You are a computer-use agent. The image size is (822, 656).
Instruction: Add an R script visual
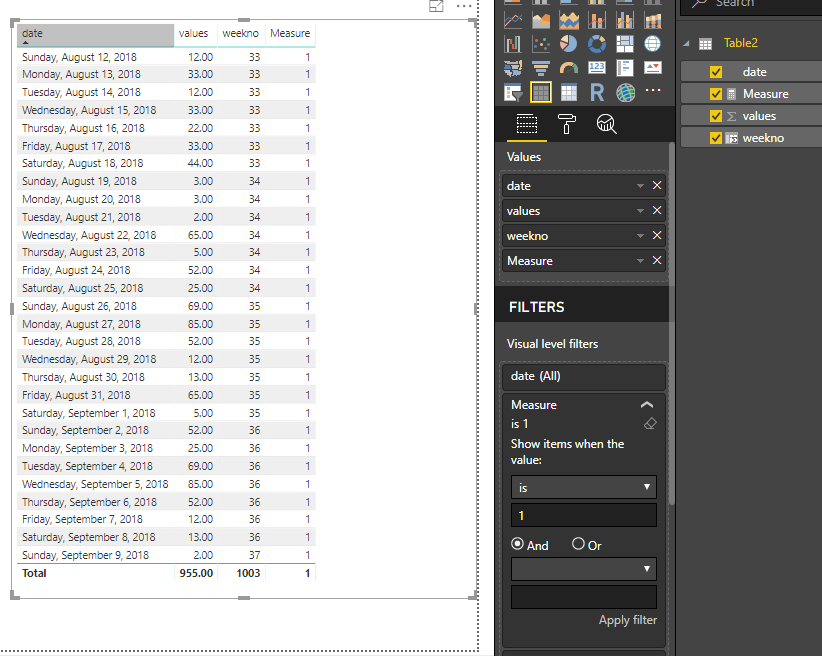[597, 93]
